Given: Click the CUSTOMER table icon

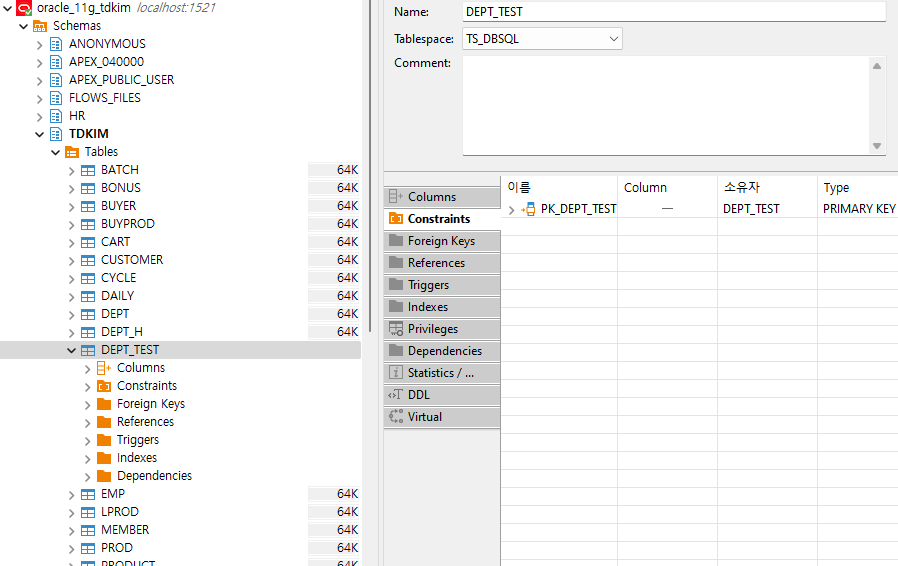Looking at the screenshot, I should coord(88,260).
